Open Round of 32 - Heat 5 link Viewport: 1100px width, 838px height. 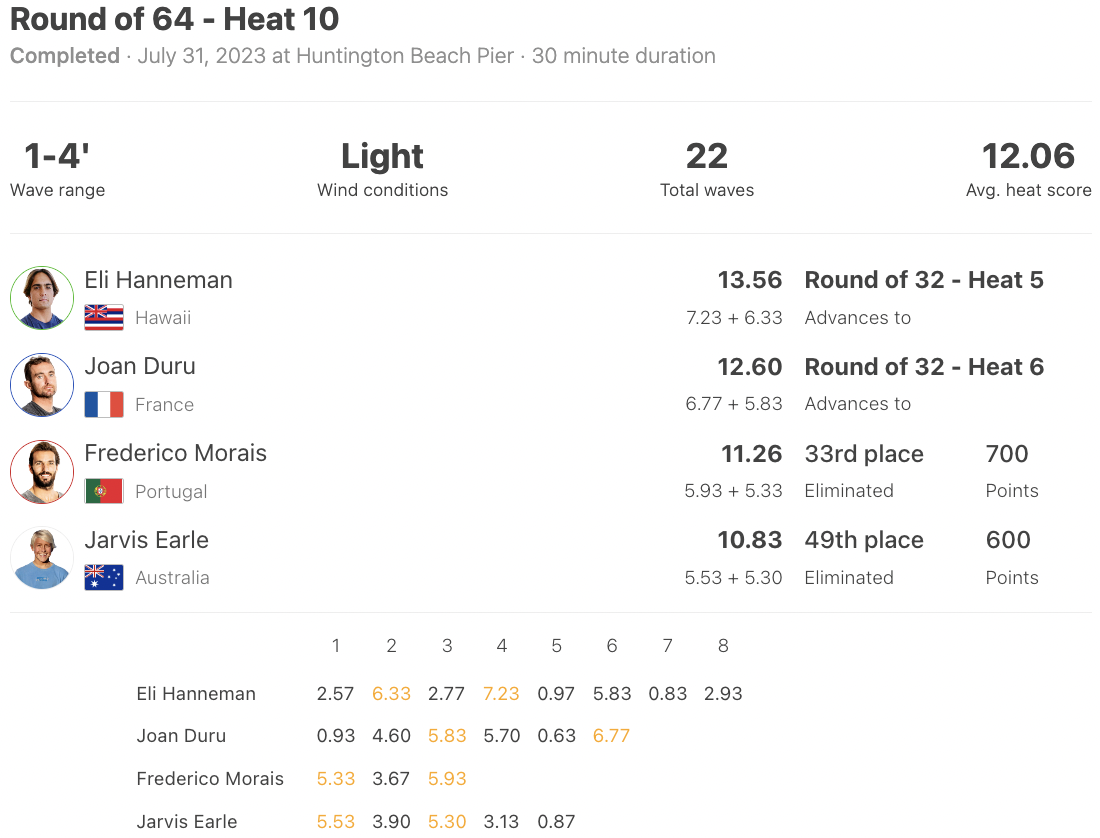924,280
